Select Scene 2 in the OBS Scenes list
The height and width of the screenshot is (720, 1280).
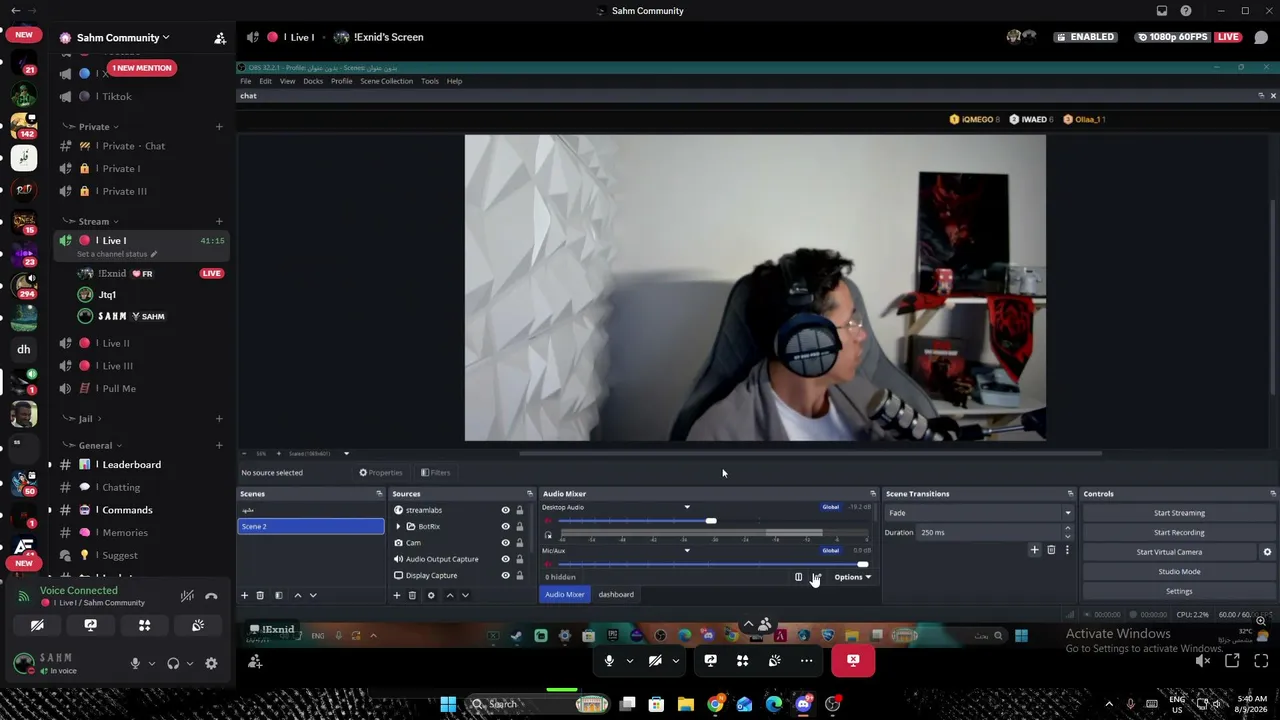tap(311, 526)
